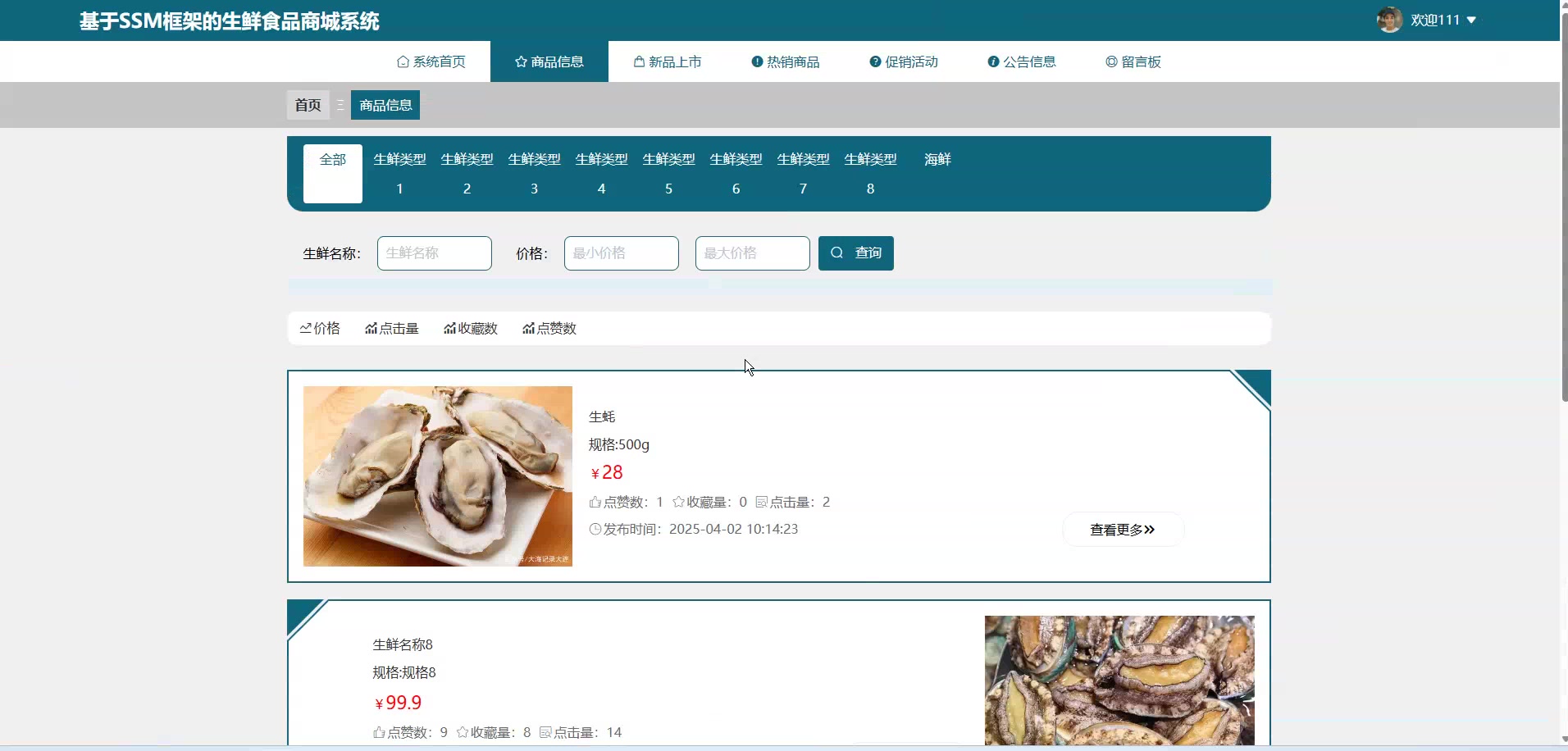Focus the 最大价格 input field
1568x751 pixels.
point(753,253)
